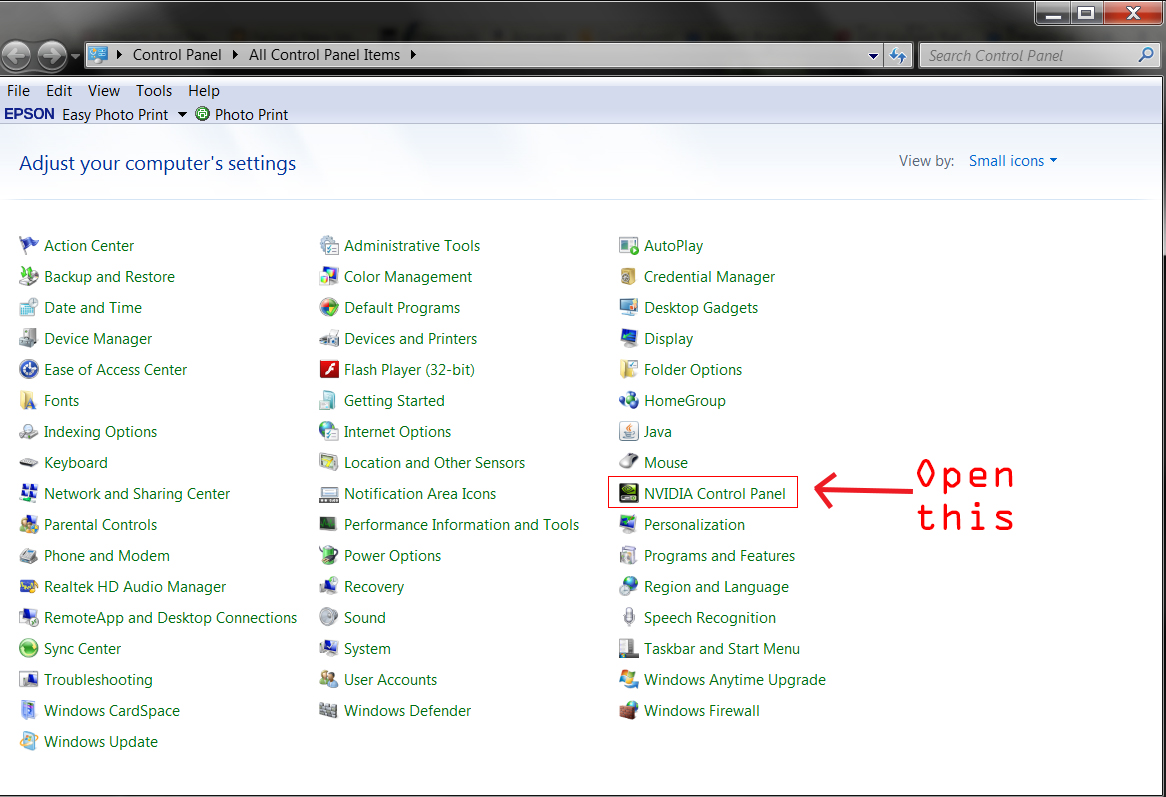Open the View menu
Viewport: 1166px width, 797px height.
(103, 91)
